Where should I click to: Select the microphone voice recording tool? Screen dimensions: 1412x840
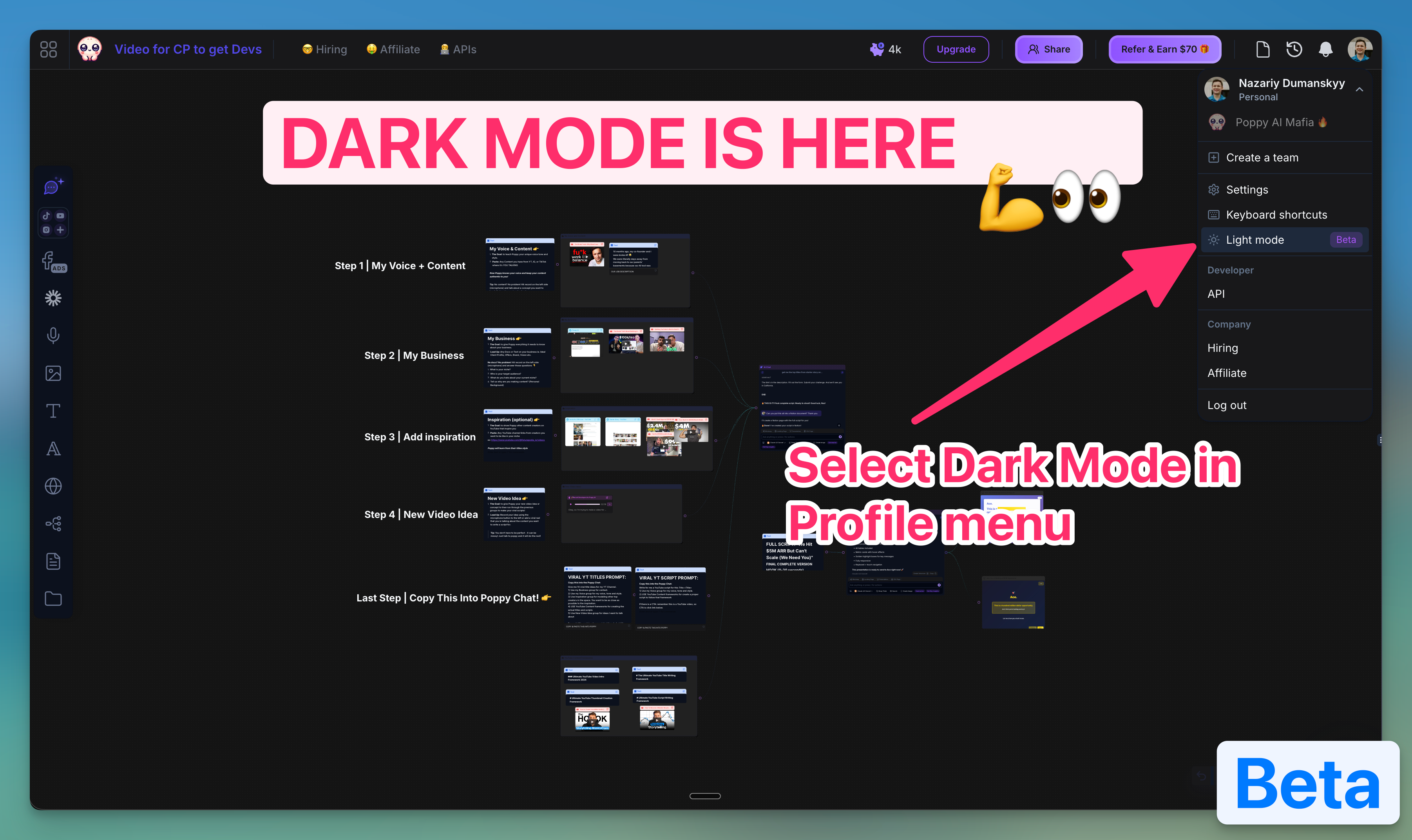pyautogui.click(x=53, y=336)
